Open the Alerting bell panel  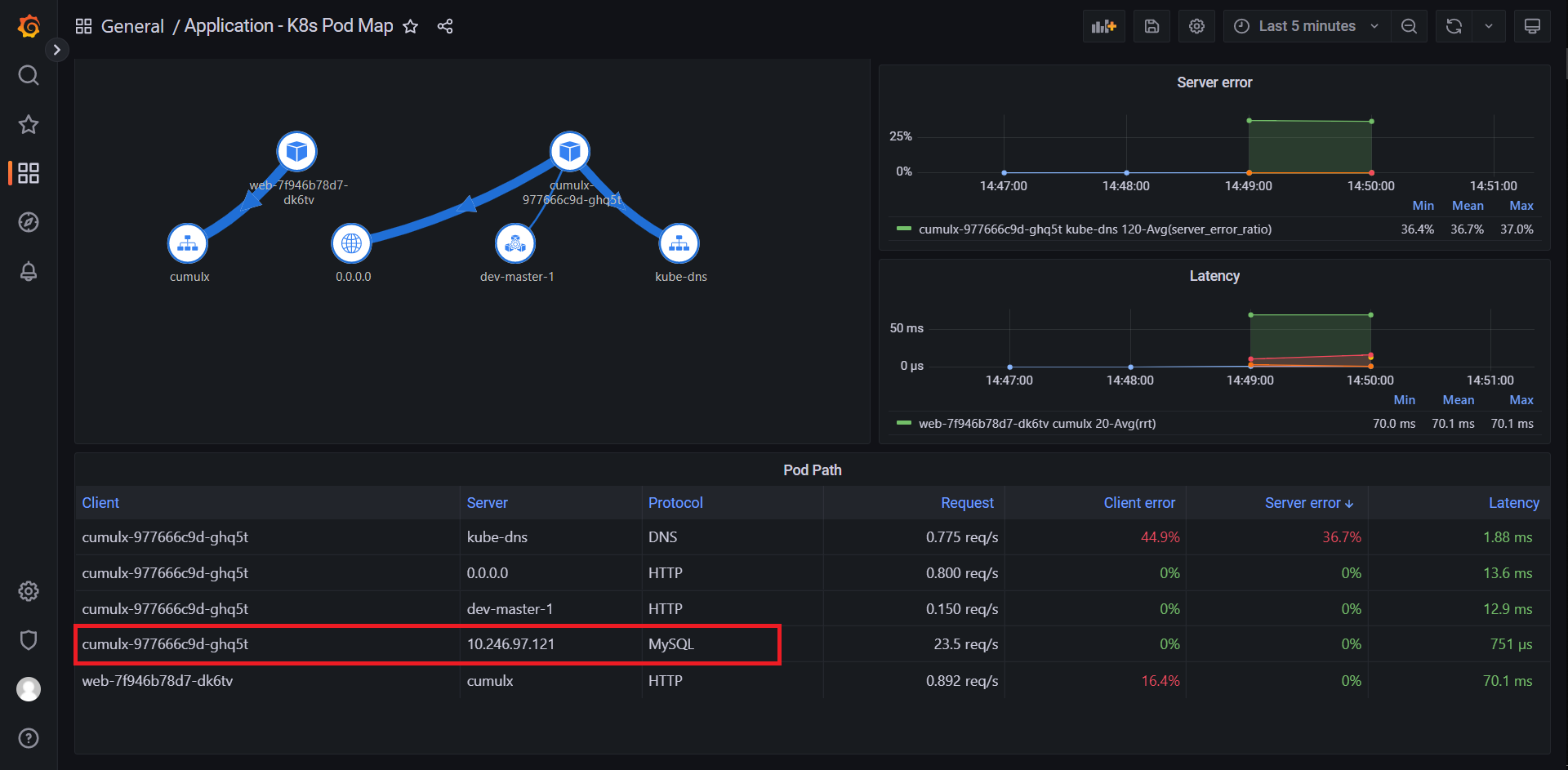[x=28, y=271]
